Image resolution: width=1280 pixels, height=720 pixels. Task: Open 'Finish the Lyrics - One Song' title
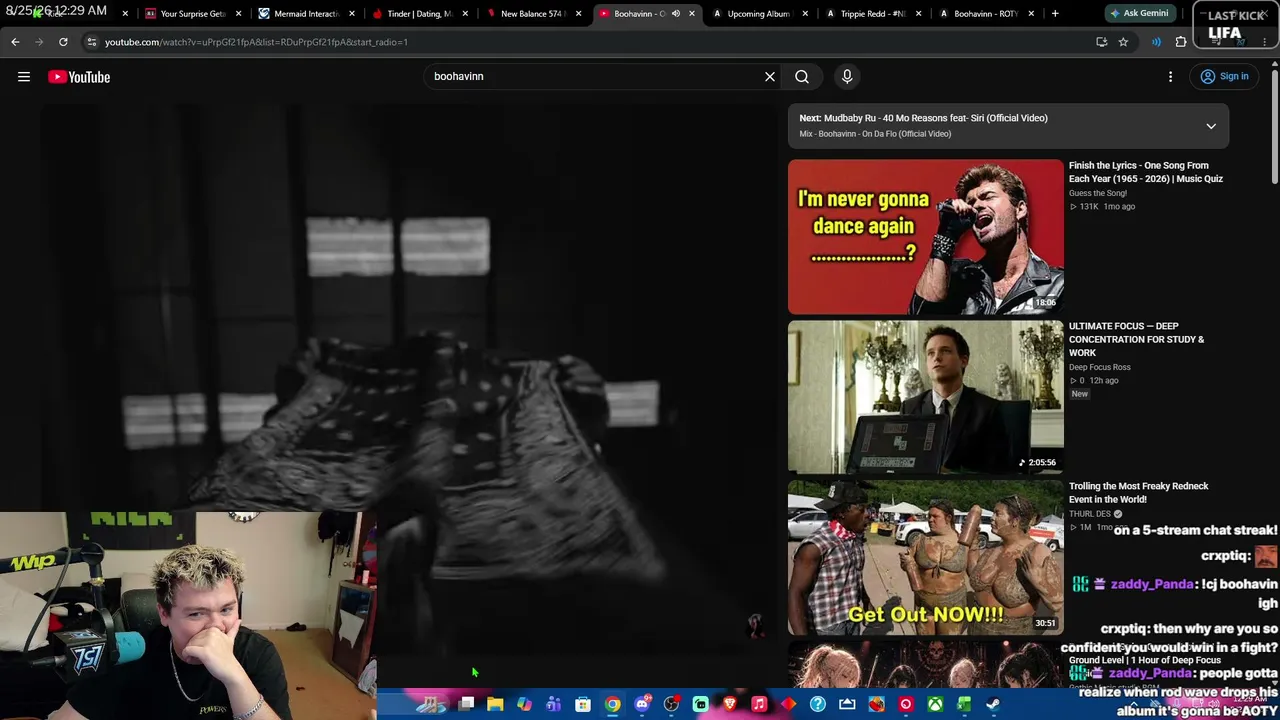(x=1146, y=172)
